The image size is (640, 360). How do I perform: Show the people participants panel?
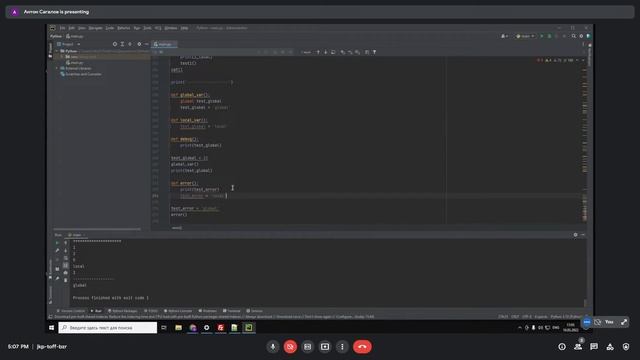click(x=578, y=347)
